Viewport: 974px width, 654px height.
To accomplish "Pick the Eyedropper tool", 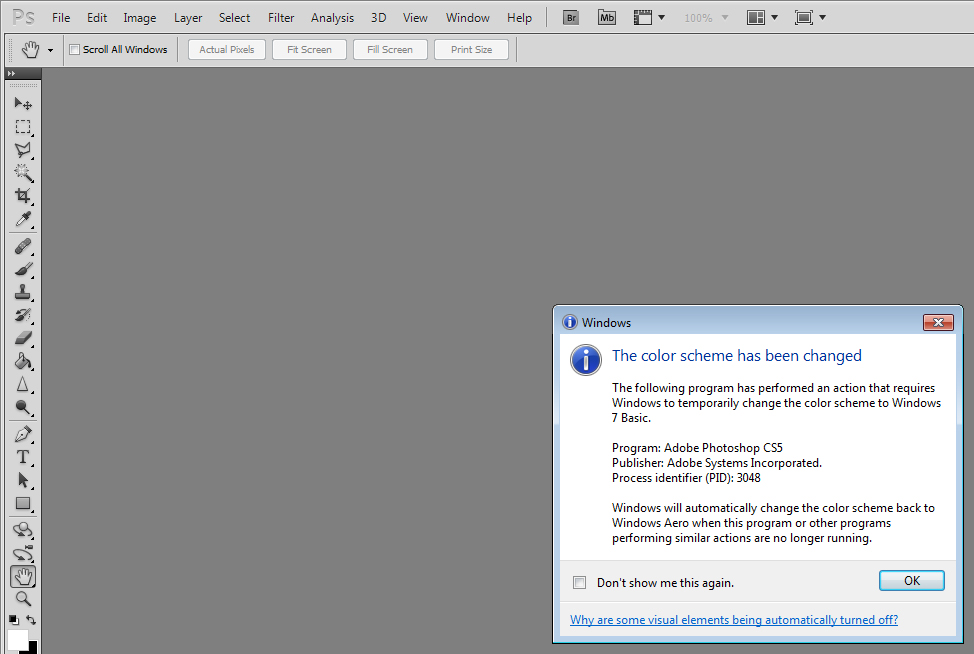I will click(22, 220).
